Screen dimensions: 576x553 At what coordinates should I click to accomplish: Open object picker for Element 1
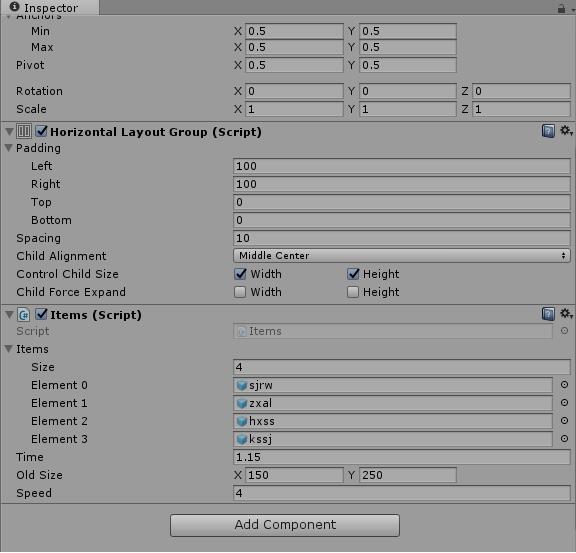point(564,402)
